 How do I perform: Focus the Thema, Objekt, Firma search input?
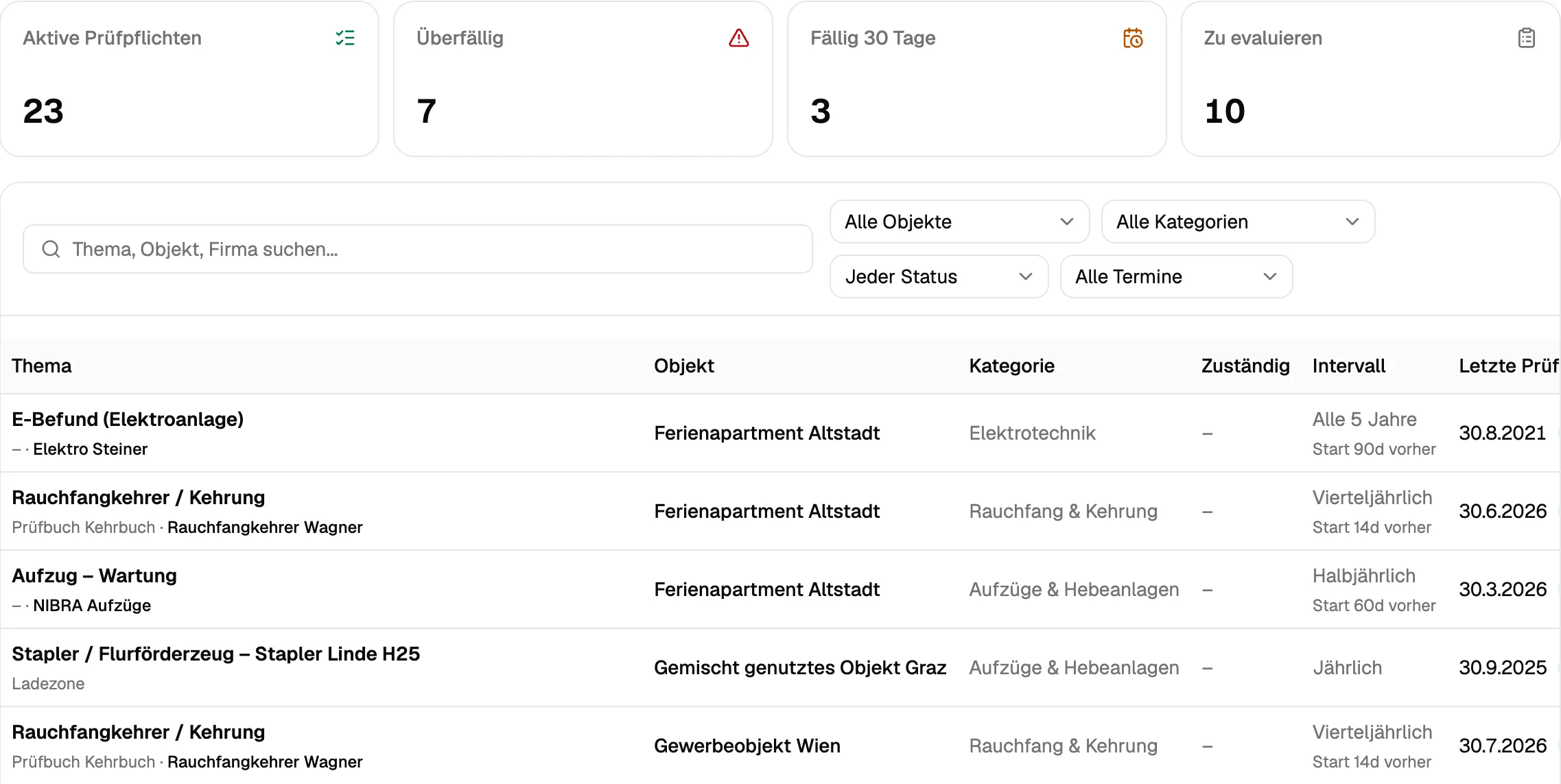[x=418, y=249]
